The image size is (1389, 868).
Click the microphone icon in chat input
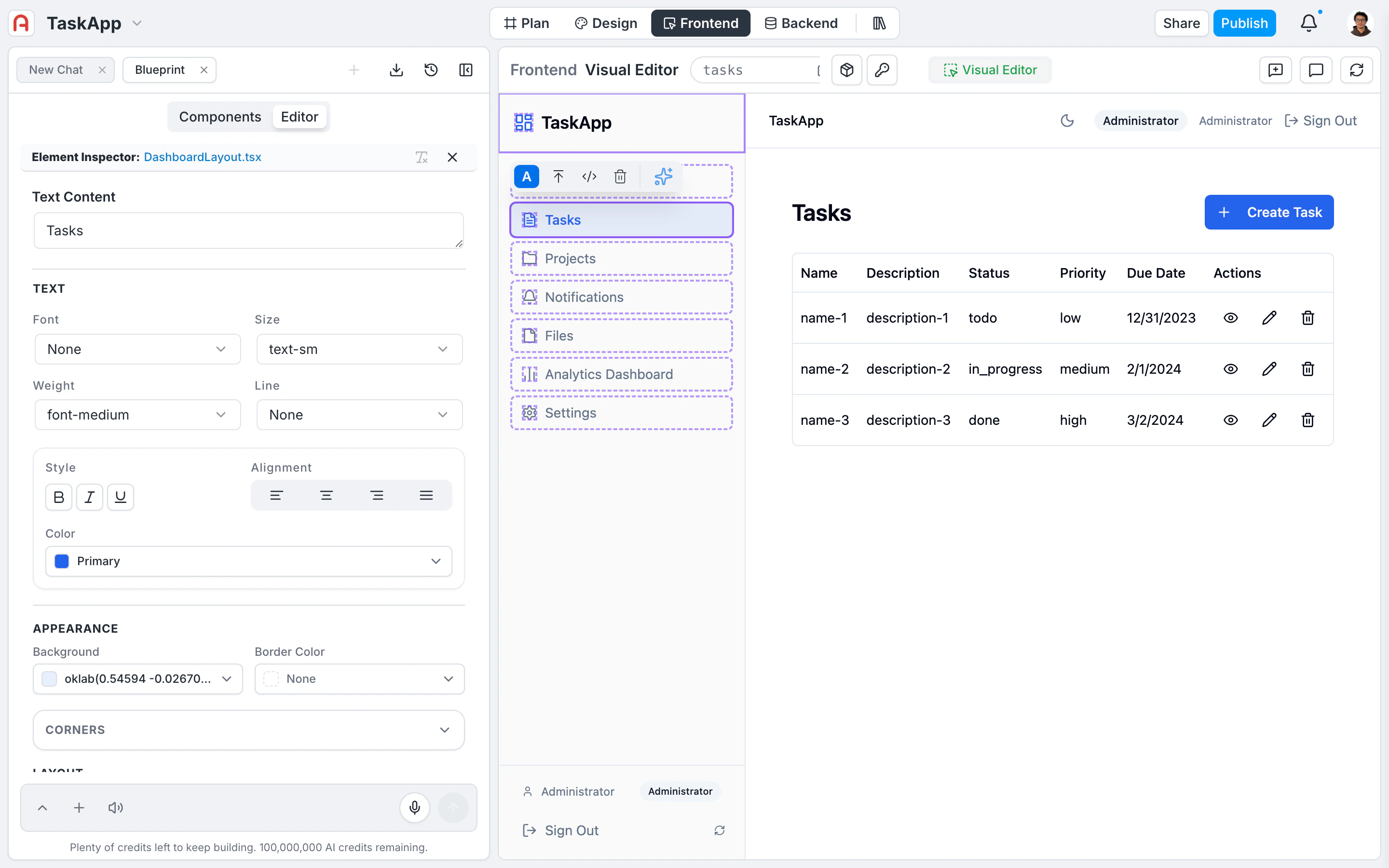(x=414, y=808)
